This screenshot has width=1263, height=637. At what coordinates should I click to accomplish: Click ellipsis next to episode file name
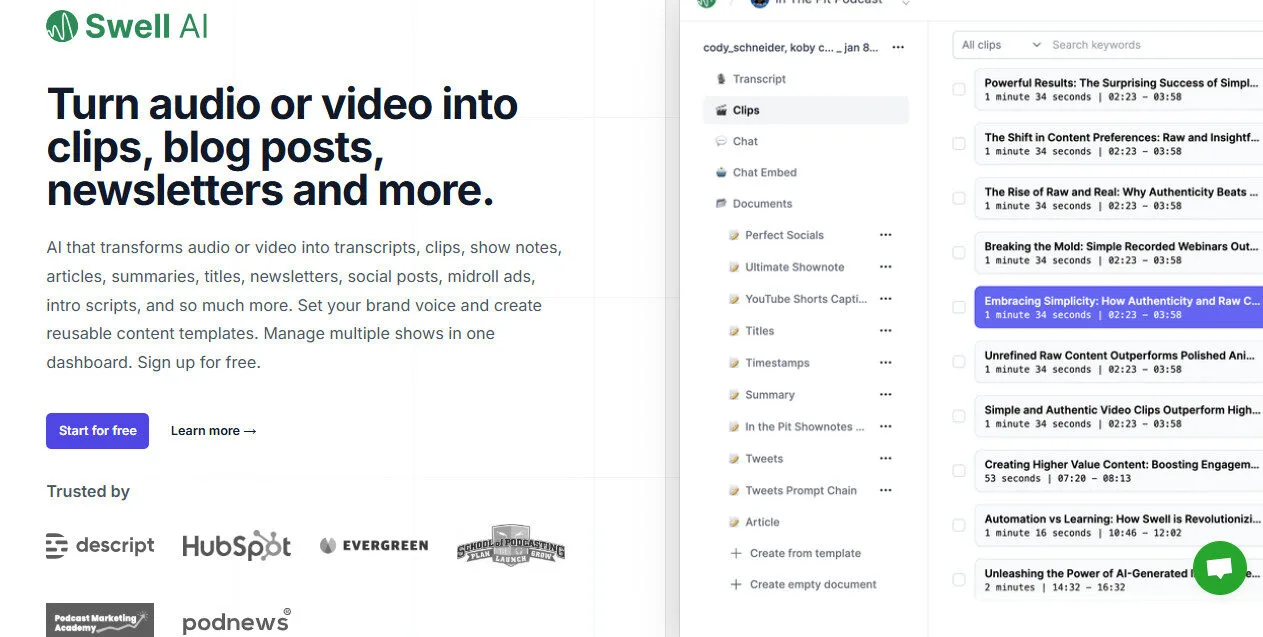(x=898, y=47)
